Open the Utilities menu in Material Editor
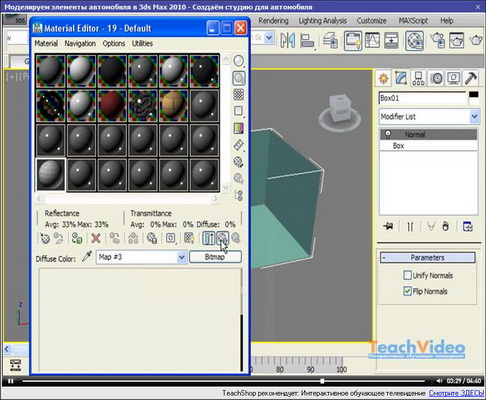This screenshot has height=400, width=486. tap(142, 43)
